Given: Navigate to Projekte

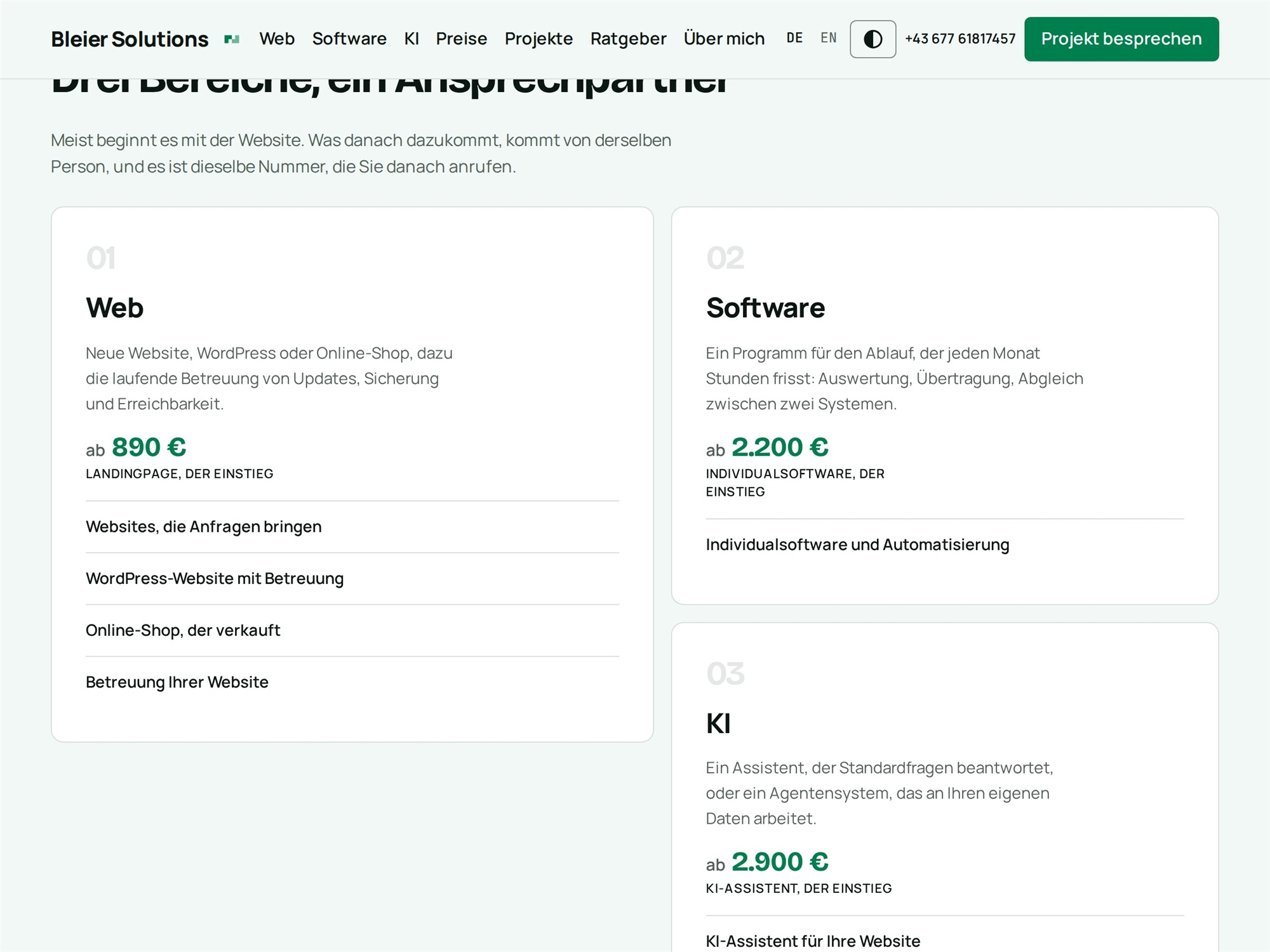Looking at the screenshot, I should click(538, 39).
